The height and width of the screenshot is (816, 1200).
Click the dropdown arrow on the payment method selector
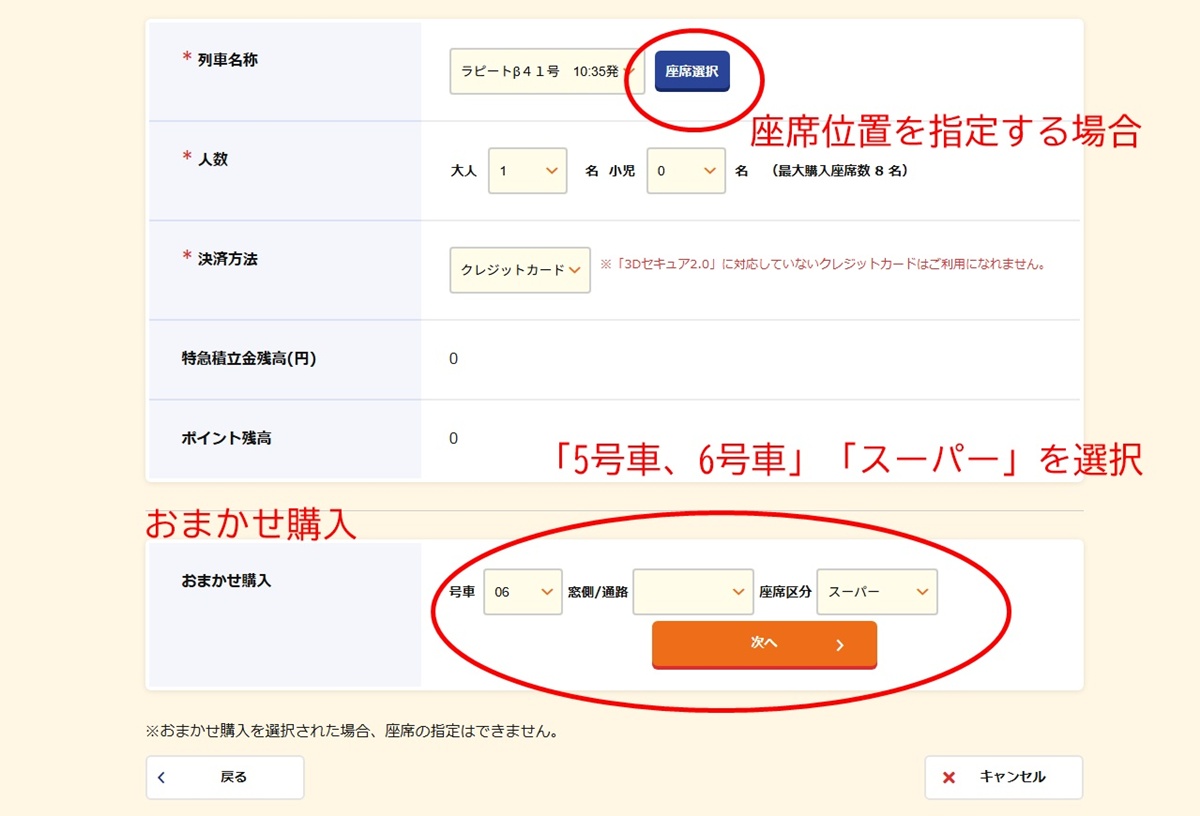point(576,270)
